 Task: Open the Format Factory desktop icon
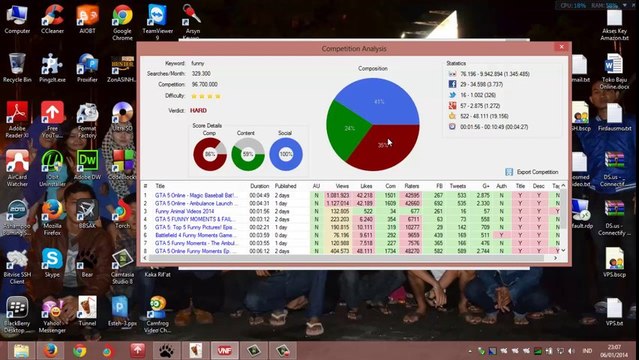[x=87, y=120]
